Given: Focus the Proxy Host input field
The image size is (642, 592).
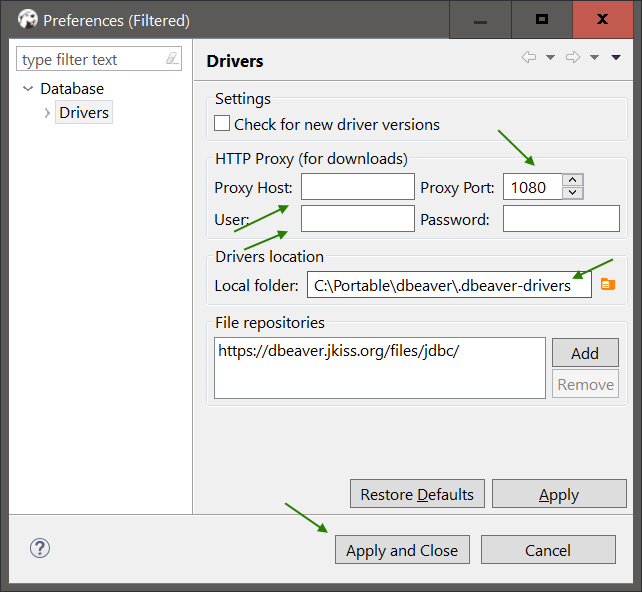Looking at the screenshot, I should 358,187.
